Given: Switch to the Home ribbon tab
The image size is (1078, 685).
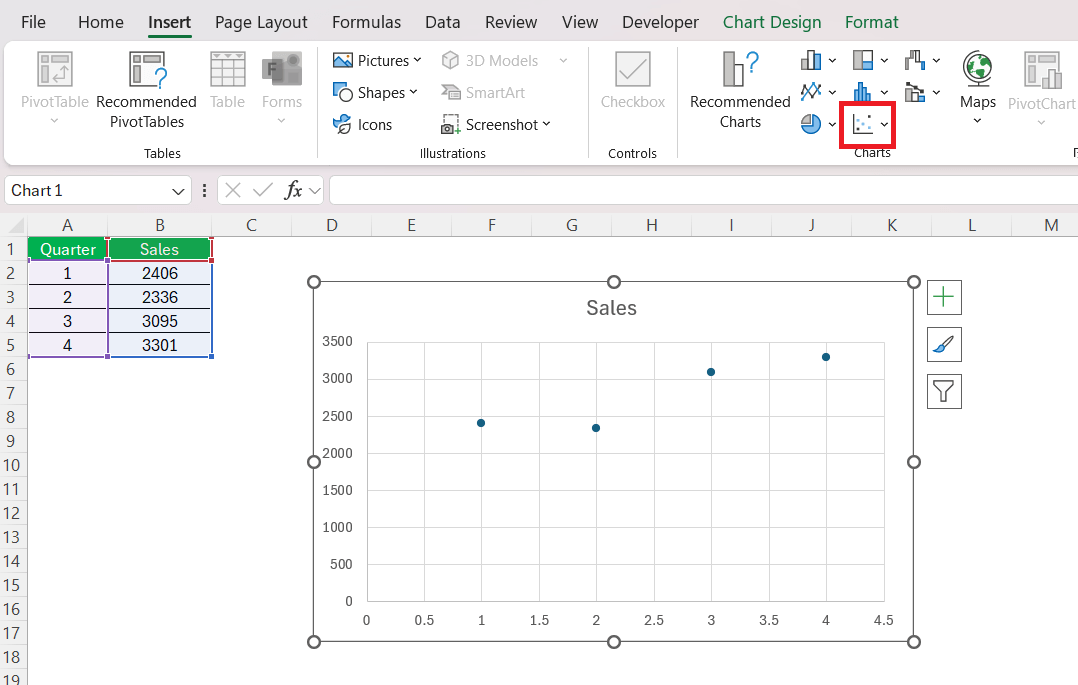Looking at the screenshot, I should pos(100,22).
